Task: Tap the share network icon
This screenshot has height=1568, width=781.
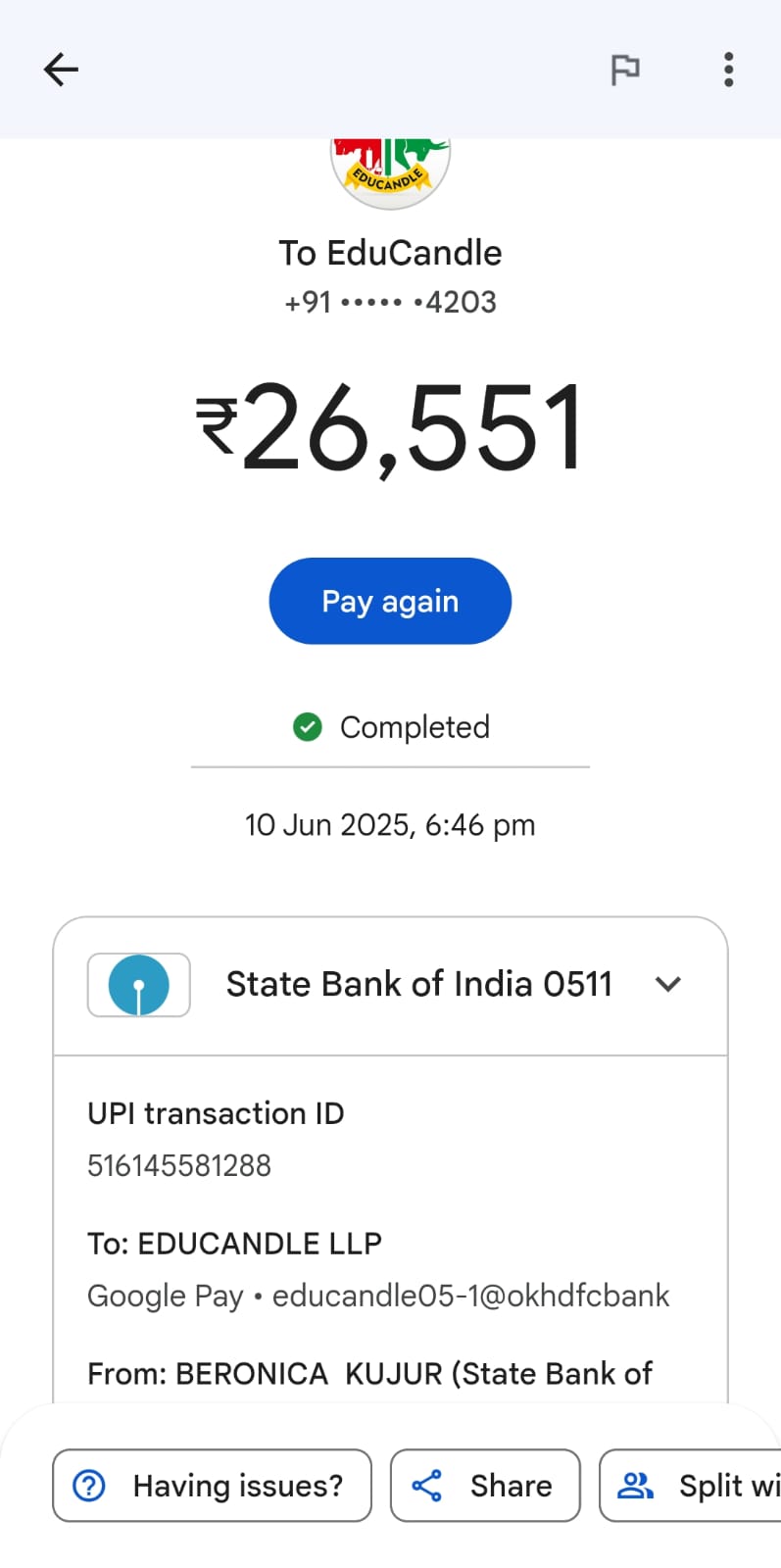Action: (x=427, y=1486)
